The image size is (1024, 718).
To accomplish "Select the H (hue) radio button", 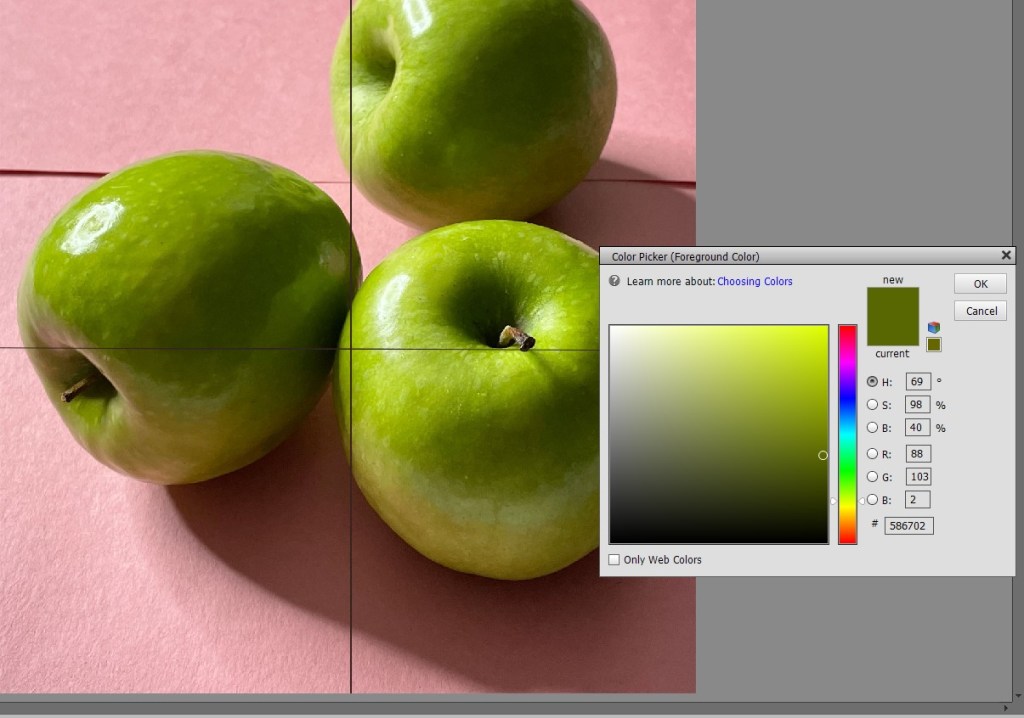I will point(872,381).
